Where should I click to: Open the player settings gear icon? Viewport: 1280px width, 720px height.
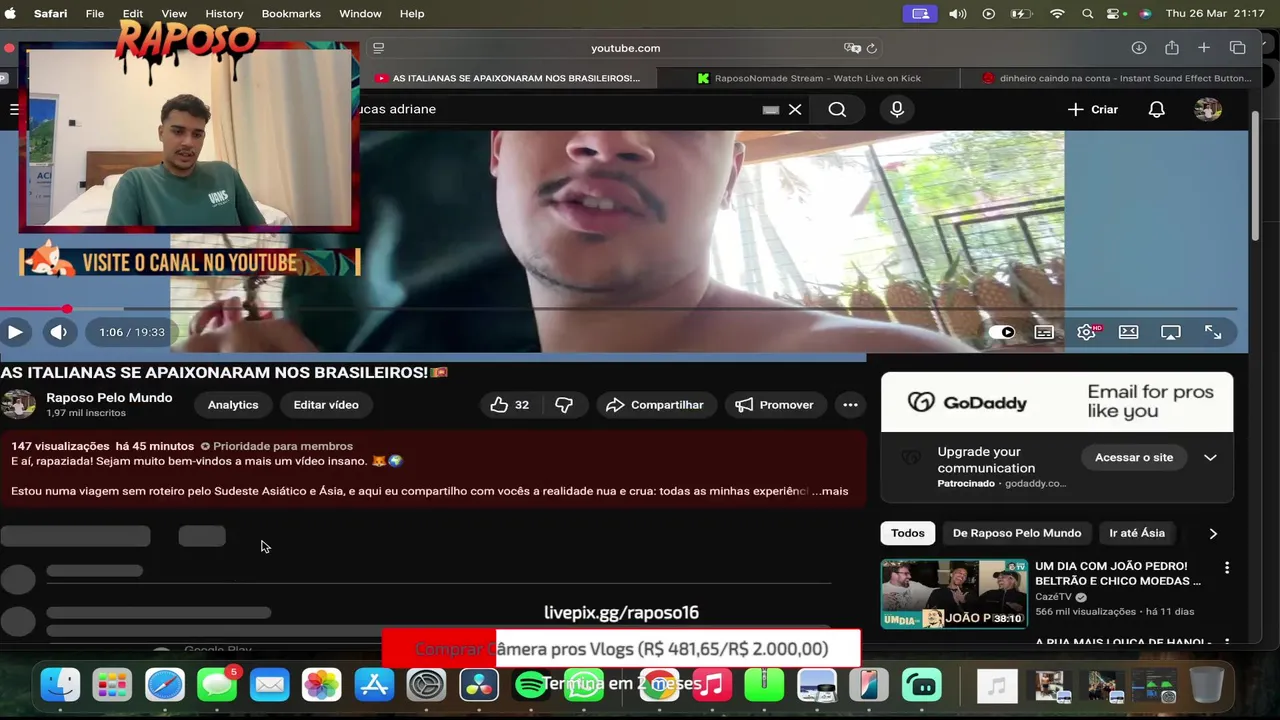pos(1087,332)
